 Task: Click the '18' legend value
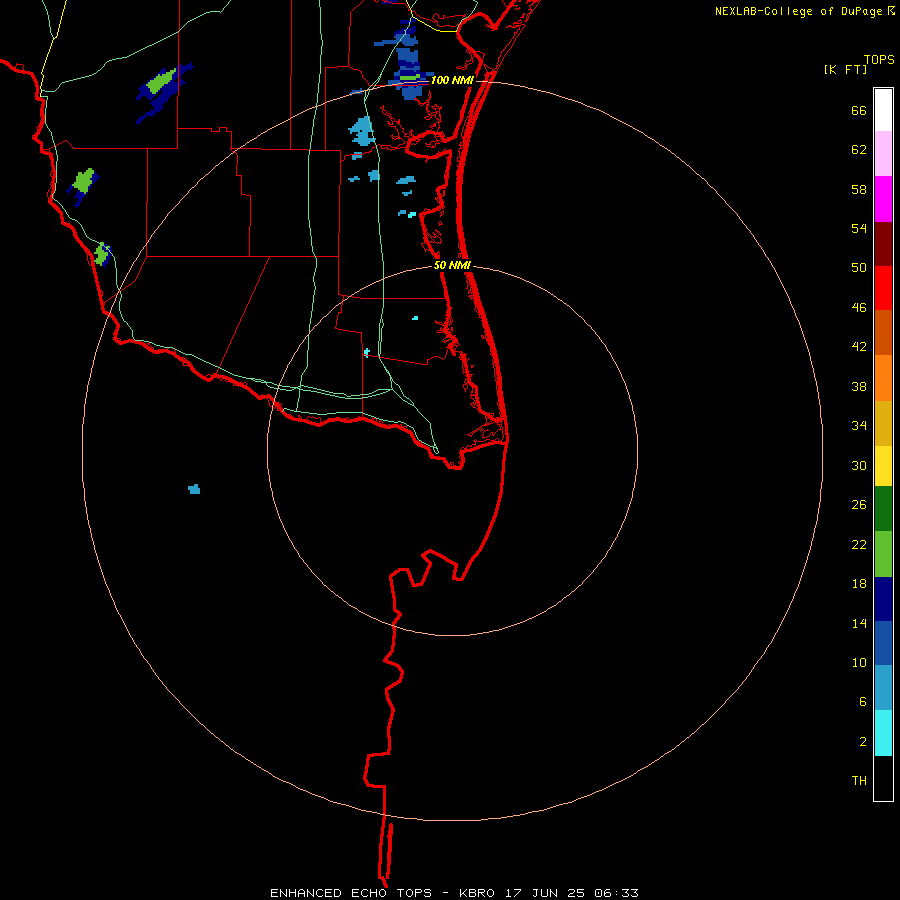coord(859,584)
